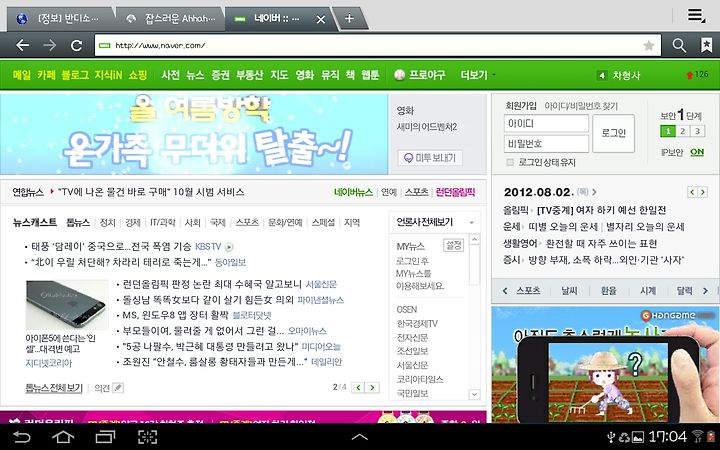Open 프로야구 baseball icon link
The height and width of the screenshot is (450, 720).
pyautogui.click(x=399, y=75)
